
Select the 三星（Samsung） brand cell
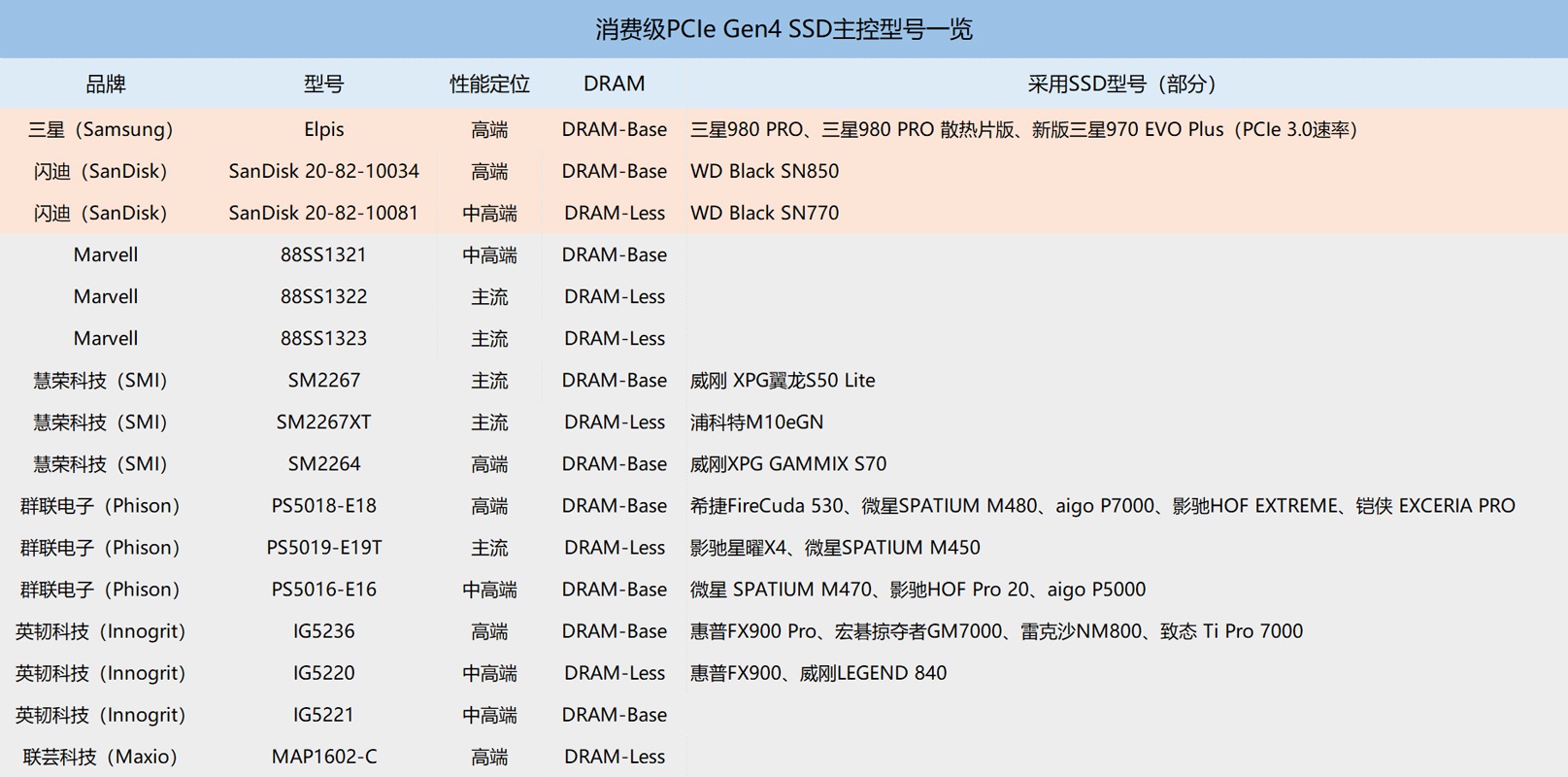click(101, 129)
